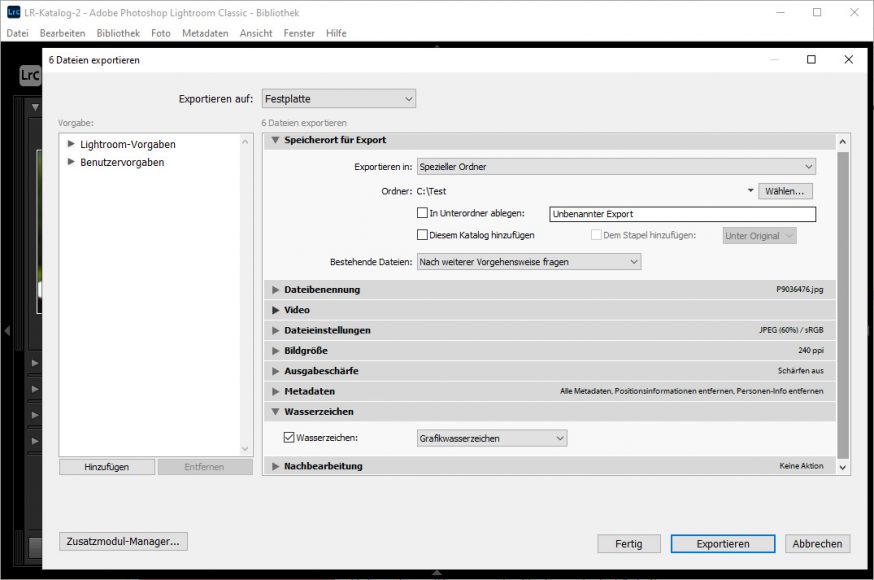The height and width of the screenshot is (580, 874).
Task: Expand the Dateieinstellungen section
Action: click(x=275, y=330)
